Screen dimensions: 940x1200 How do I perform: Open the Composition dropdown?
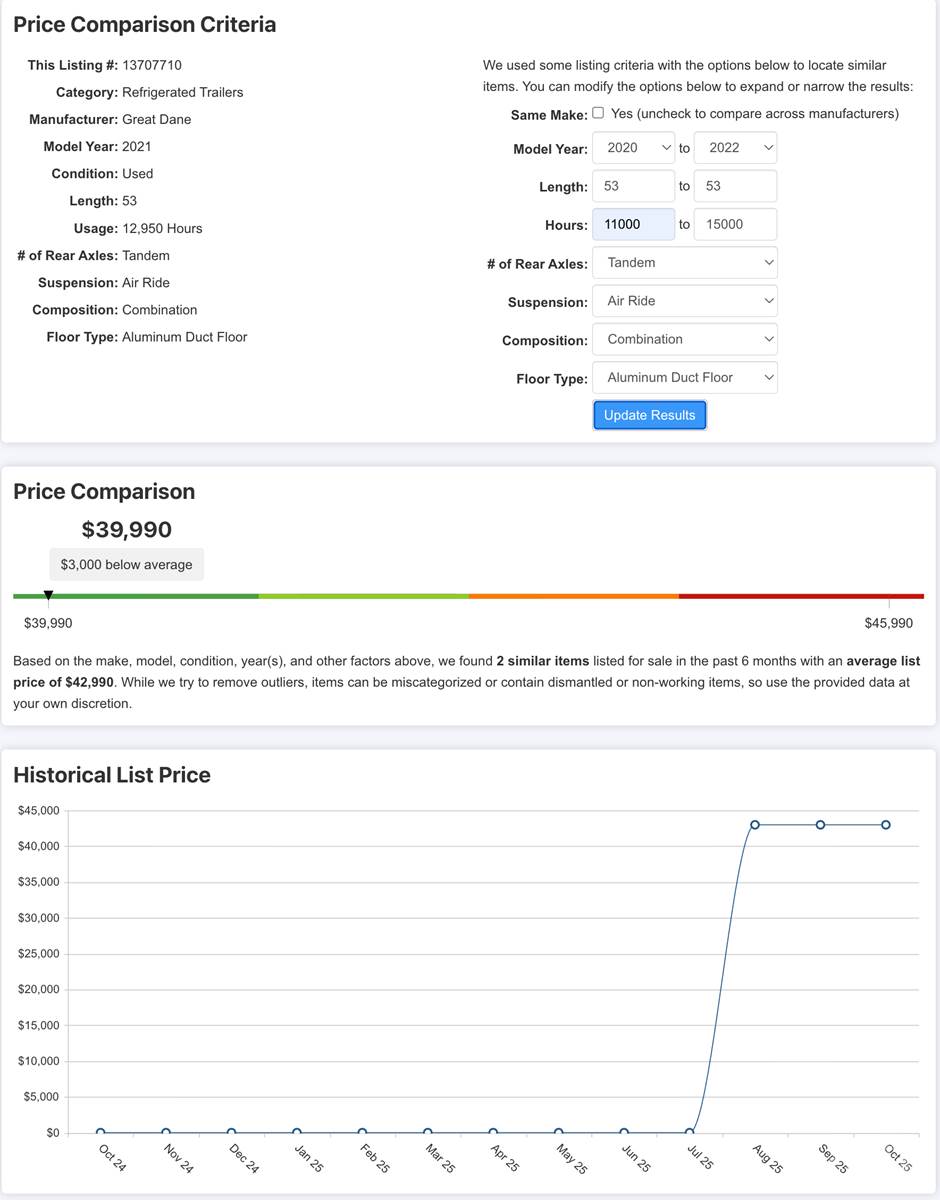click(x=685, y=339)
